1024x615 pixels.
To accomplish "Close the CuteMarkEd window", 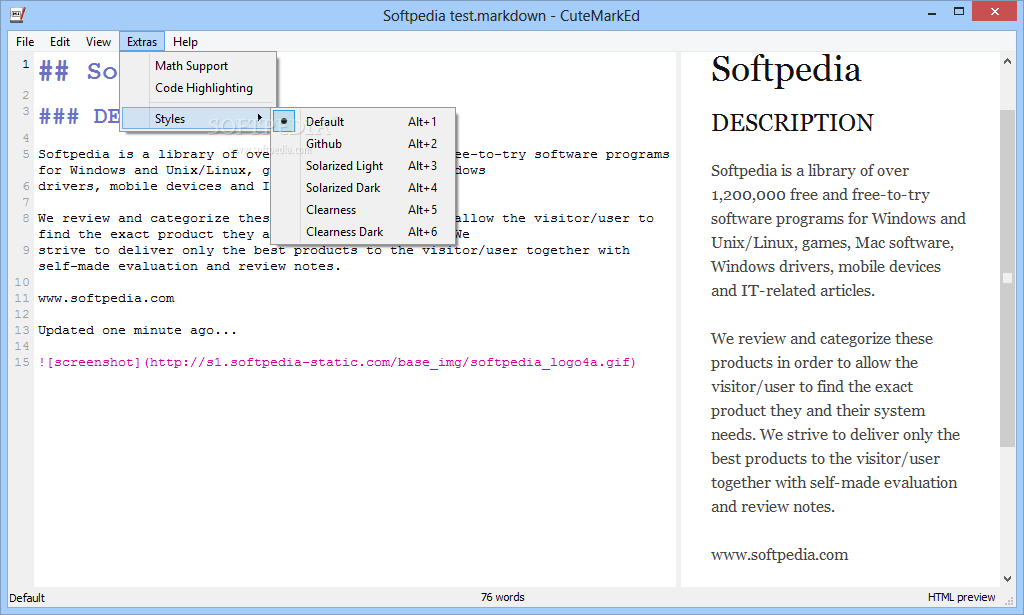I will pos(995,12).
